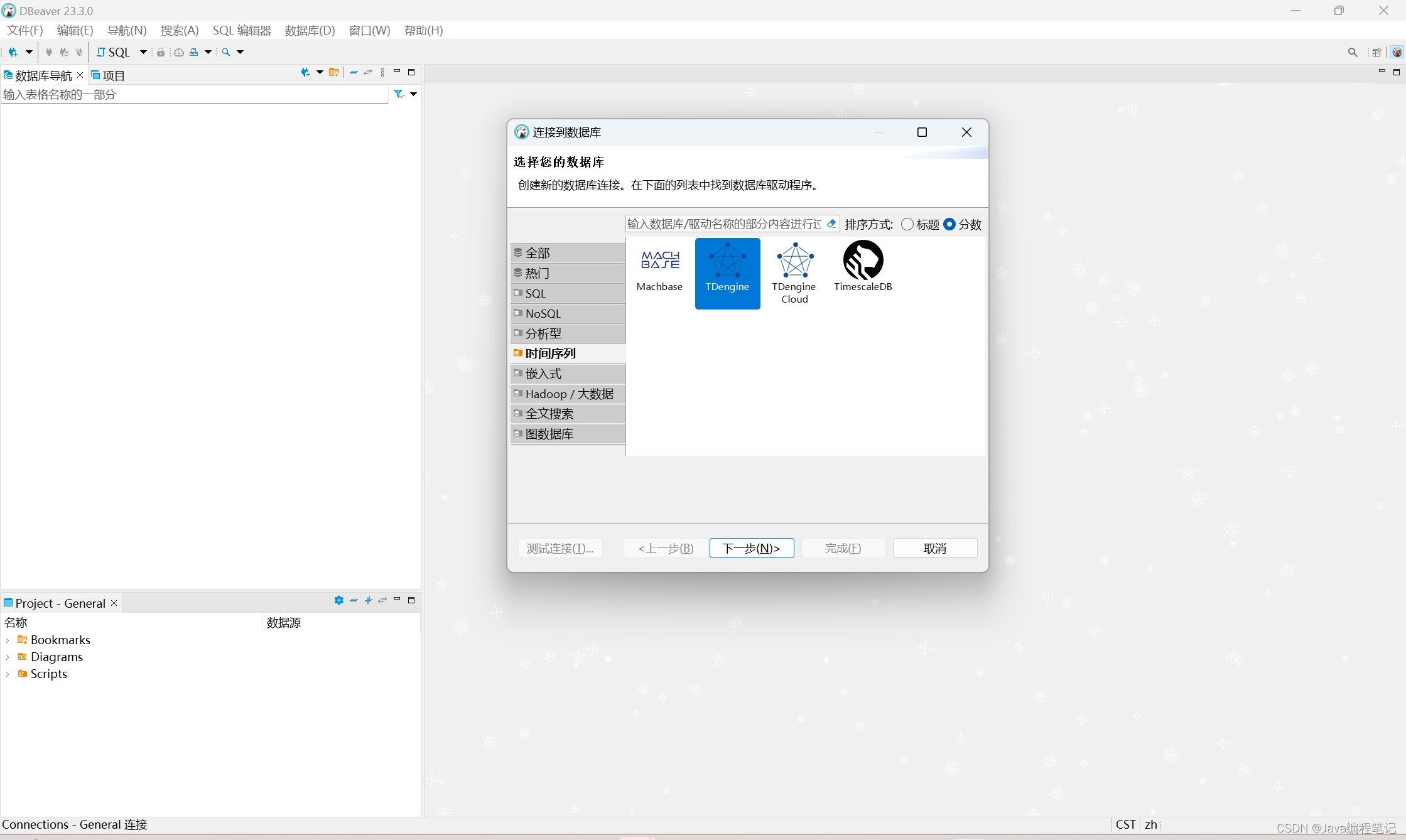This screenshot has width=1406, height=840.
Task: Toggle link with editor in Database Navigator
Action: pos(368,73)
